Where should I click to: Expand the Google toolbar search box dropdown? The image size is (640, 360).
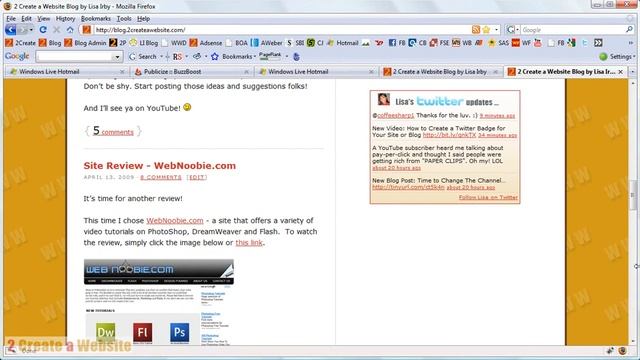117,57
